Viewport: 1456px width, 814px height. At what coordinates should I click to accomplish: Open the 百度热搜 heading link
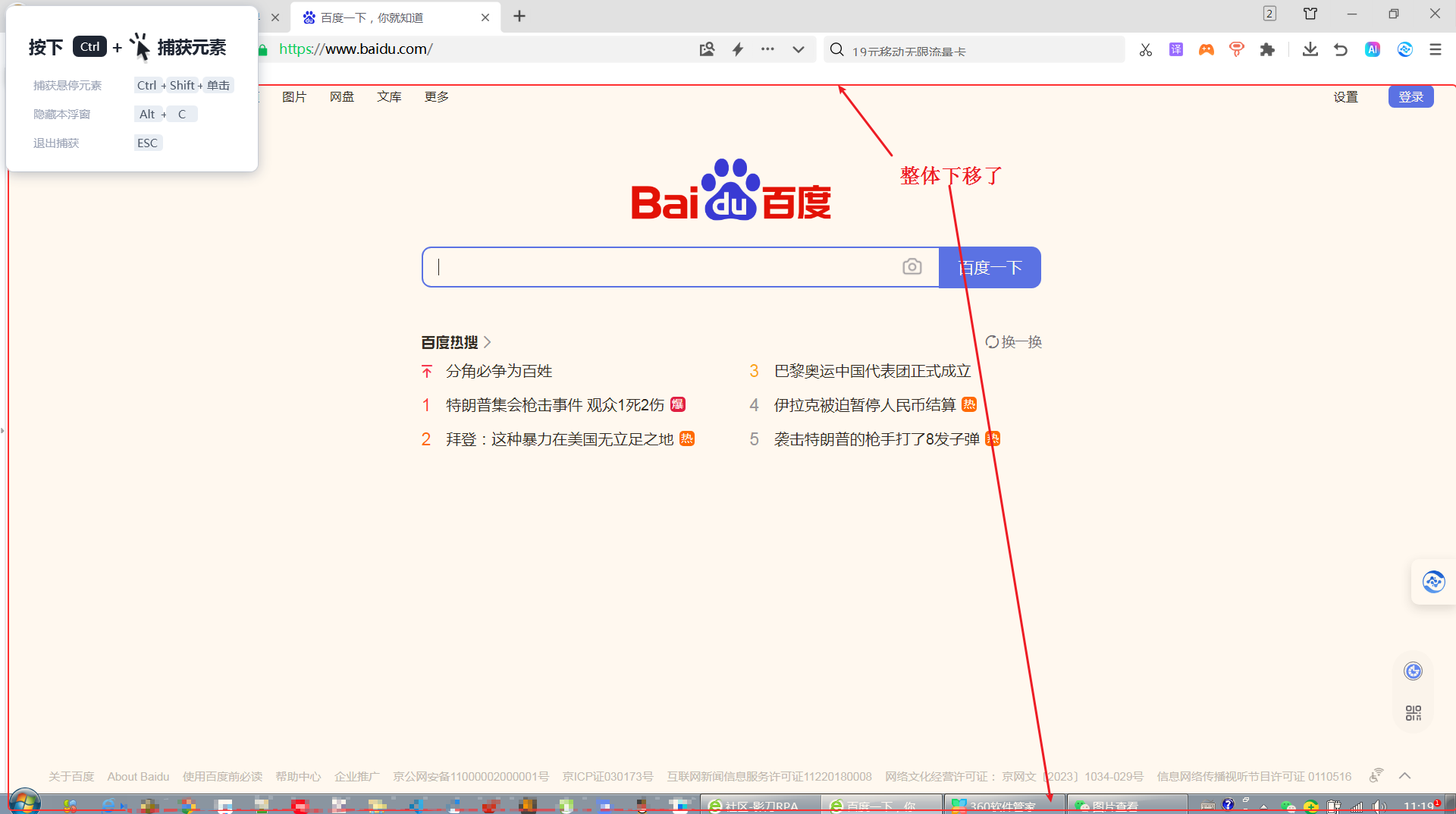click(x=450, y=342)
